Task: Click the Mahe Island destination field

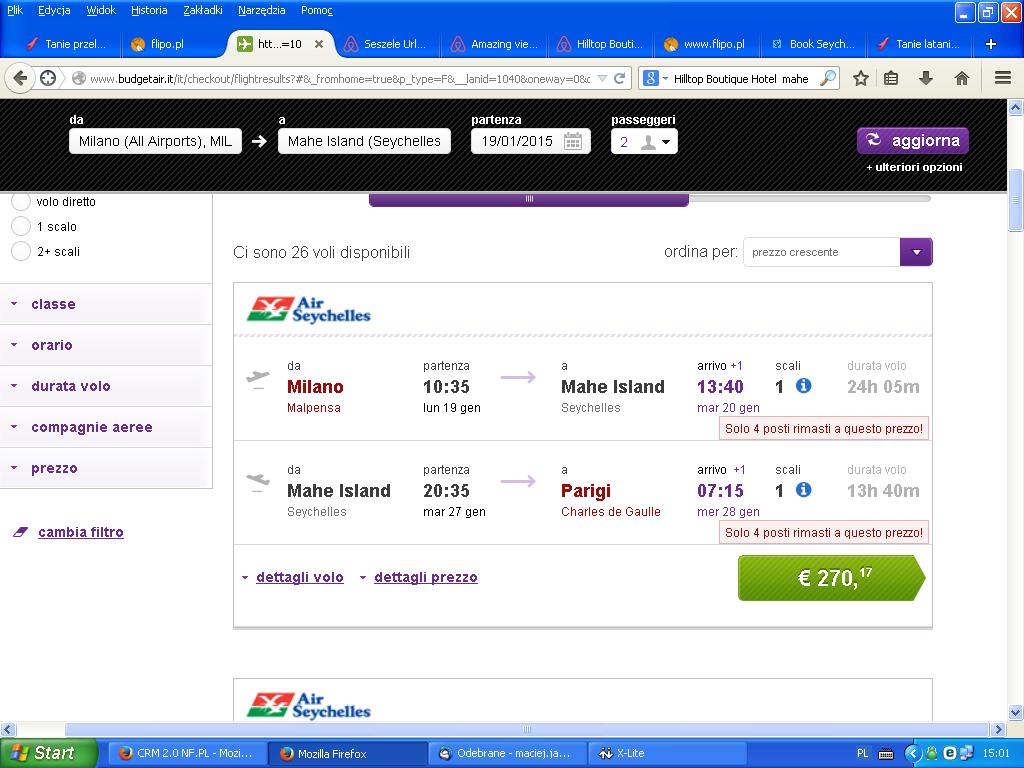Action: (x=364, y=141)
